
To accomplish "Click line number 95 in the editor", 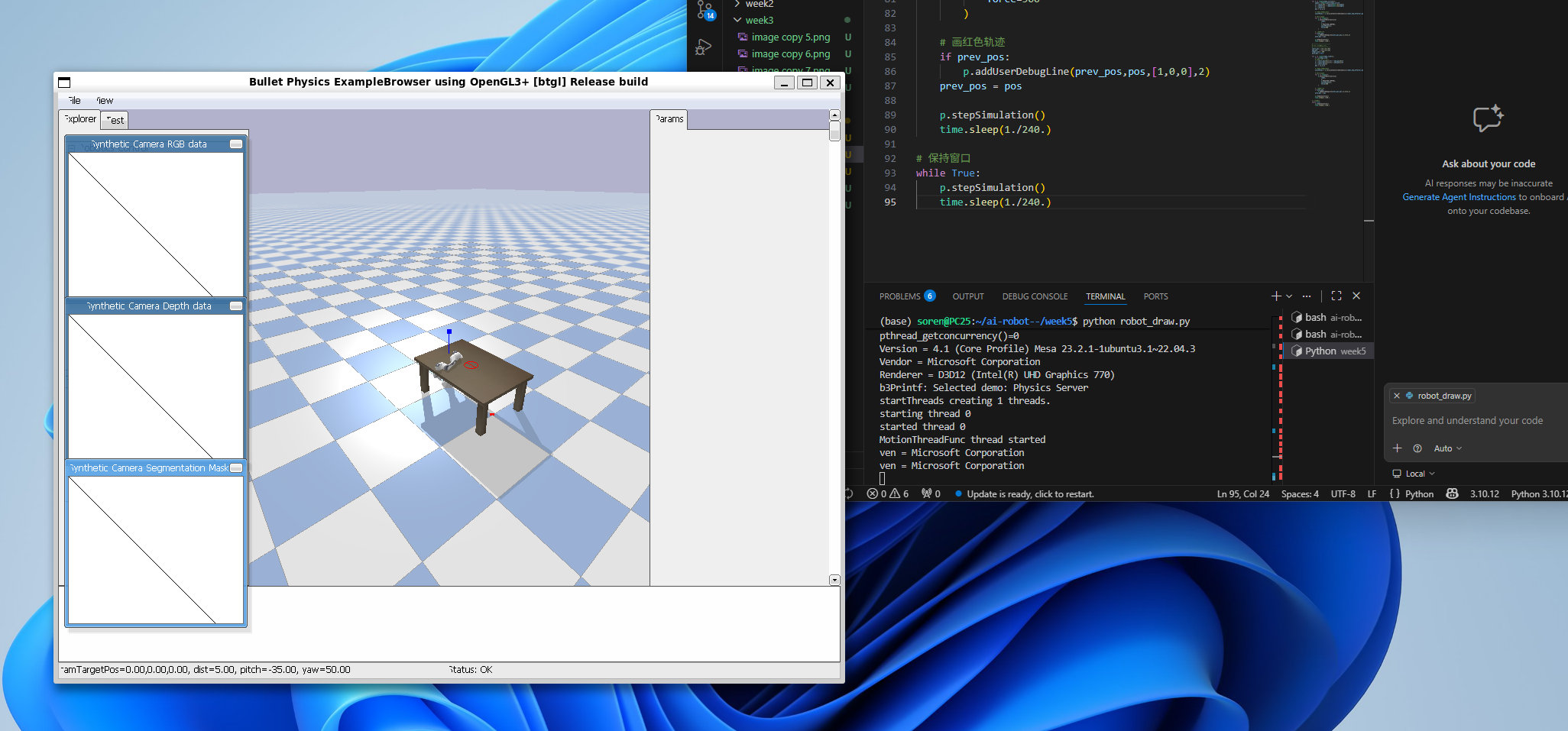I will pos(890,202).
